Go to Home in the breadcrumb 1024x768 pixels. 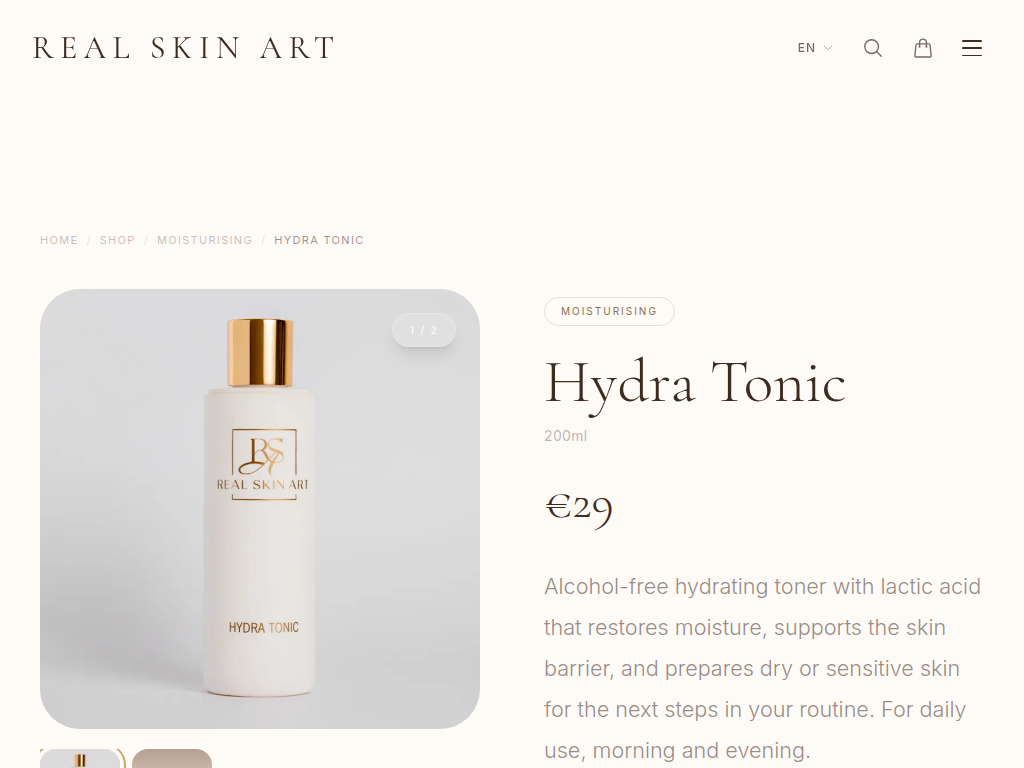click(59, 240)
